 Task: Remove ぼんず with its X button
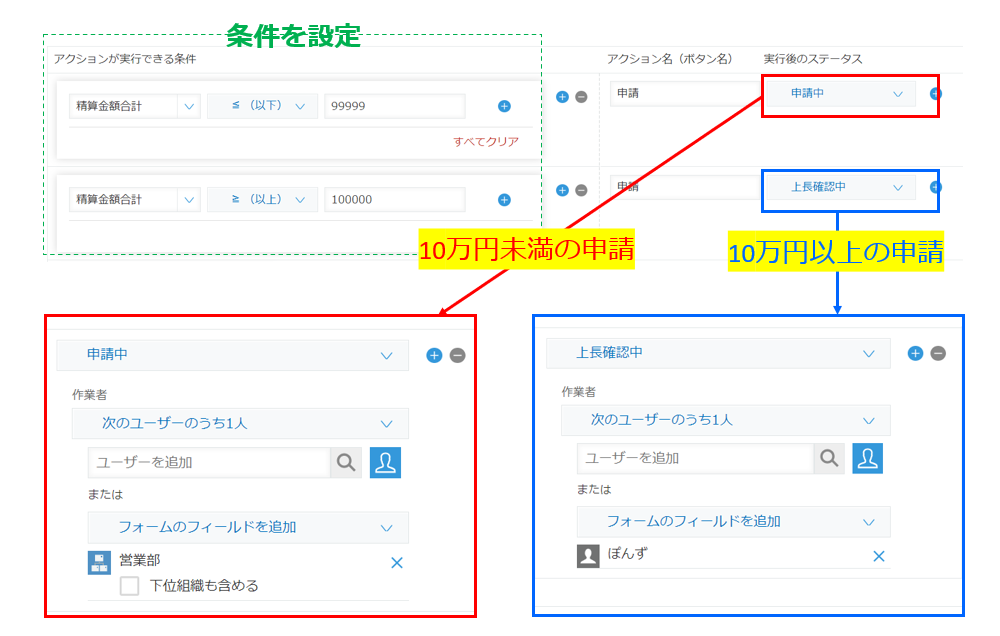point(879,556)
